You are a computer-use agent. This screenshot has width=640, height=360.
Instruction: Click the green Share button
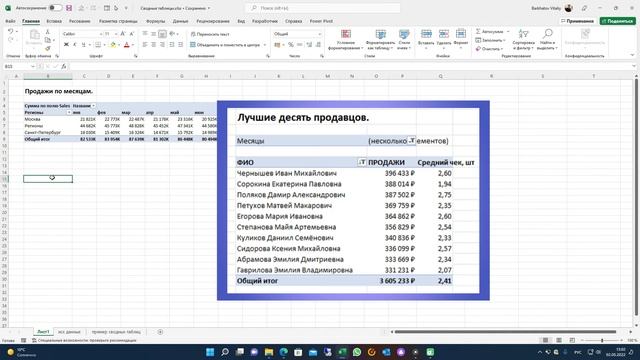(x=618, y=21)
